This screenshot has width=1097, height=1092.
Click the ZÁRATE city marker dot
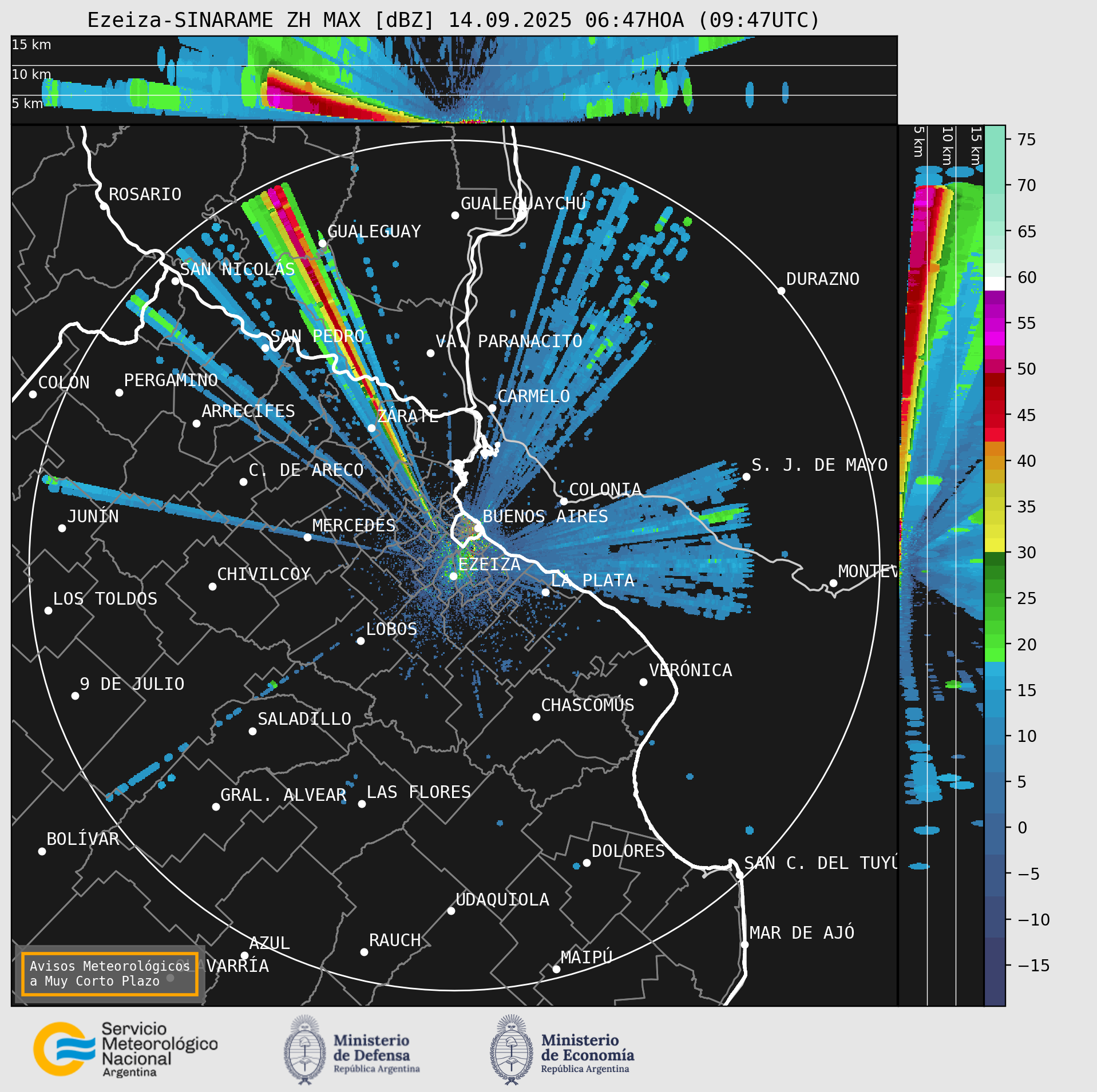pyautogui.click(x=371, y=428)
